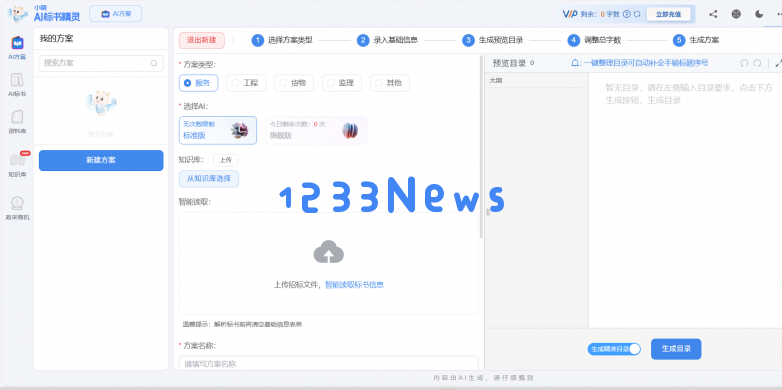Open the AI方案 top tab
Image resolution: width=782 pixels, height=390 pixels.
(x=116, y=14)
